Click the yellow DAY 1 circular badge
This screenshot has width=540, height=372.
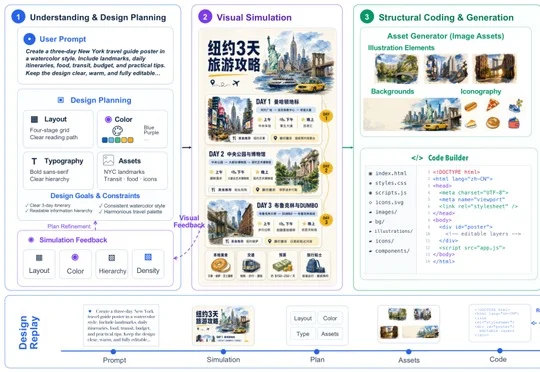tap(326, 116)
